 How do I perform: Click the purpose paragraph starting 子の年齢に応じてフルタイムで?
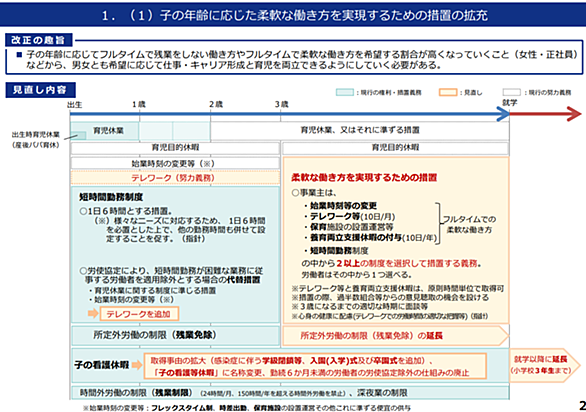[301, 60]
